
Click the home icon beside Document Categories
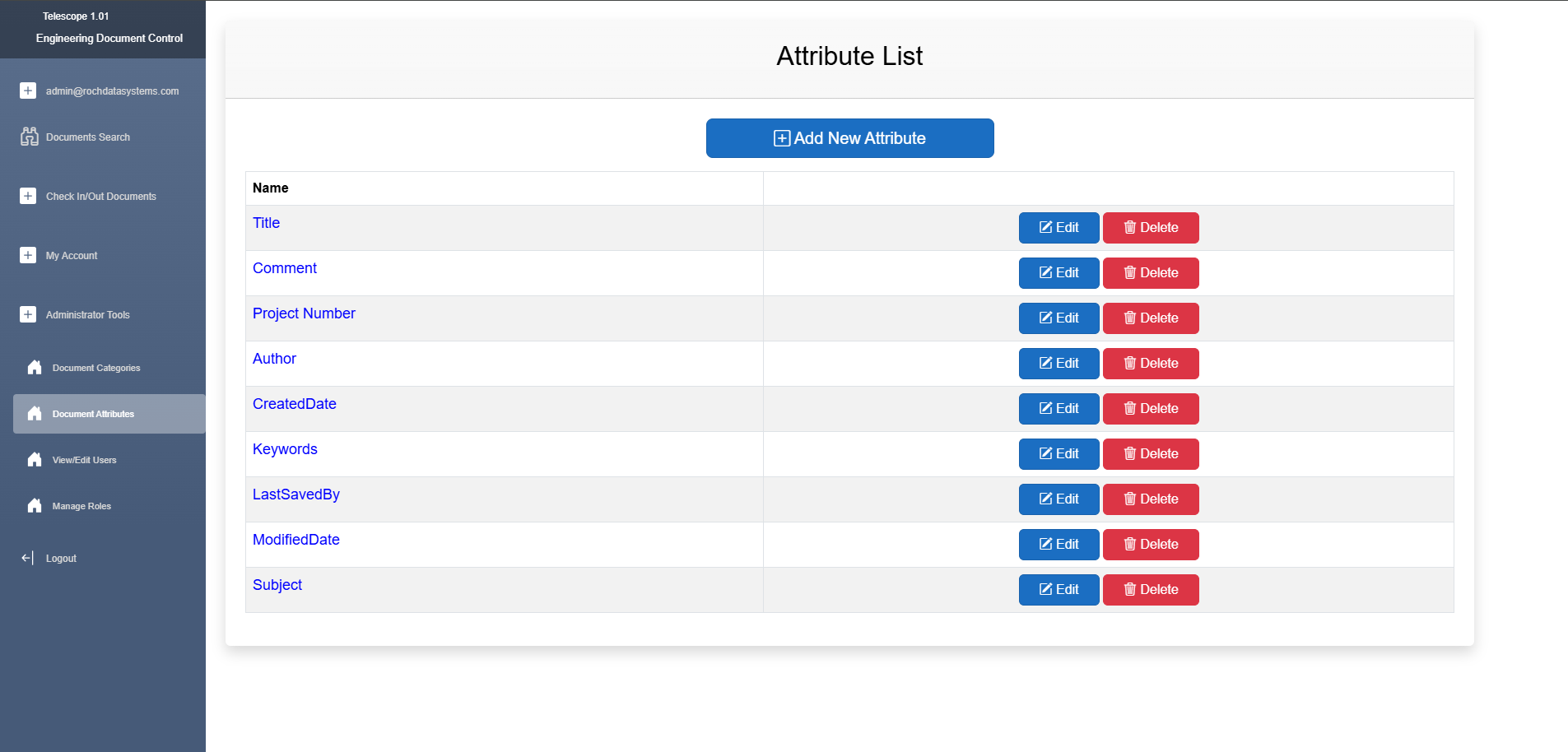pos(35,368)
